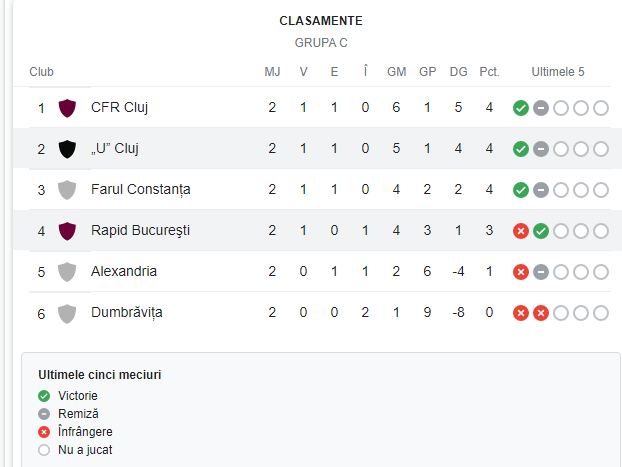Click the GRUPA C group label
This screenshot has width=622, height=467.
click(321, 43)
